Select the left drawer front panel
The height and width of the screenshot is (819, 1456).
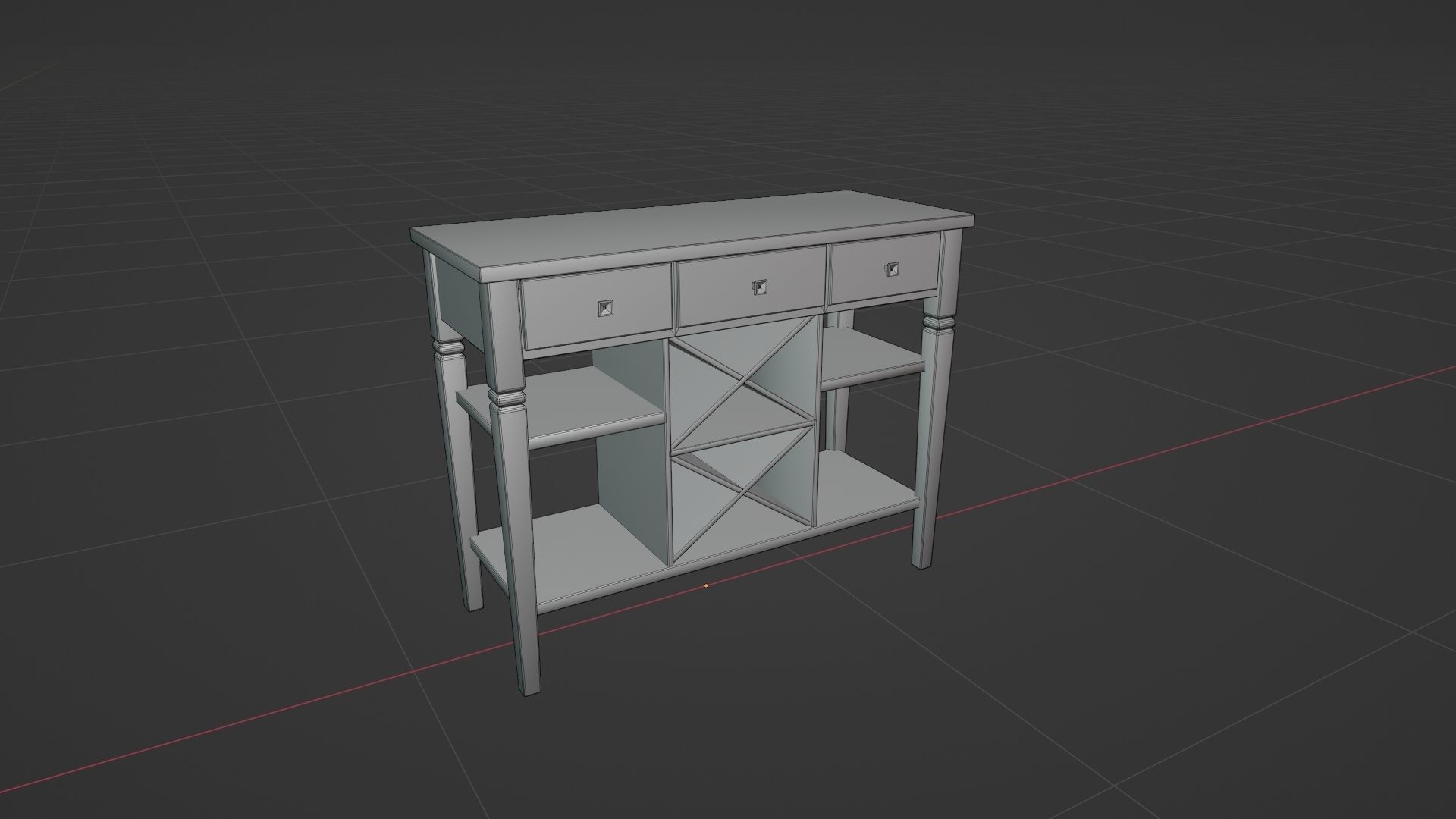598,306
